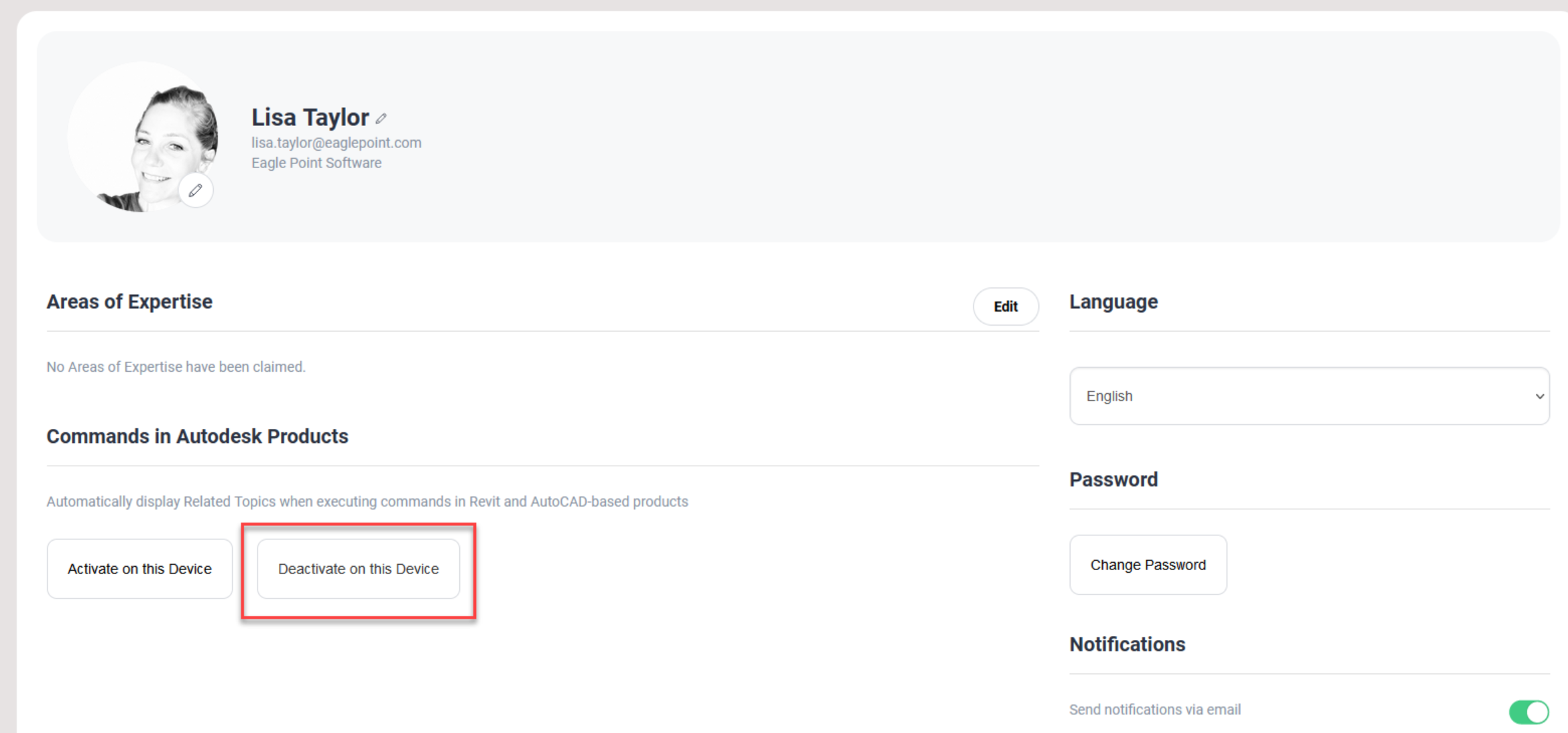This screenshot has width=1568, height=733.
Task: Click Activate on this Device
Action: 139,569
